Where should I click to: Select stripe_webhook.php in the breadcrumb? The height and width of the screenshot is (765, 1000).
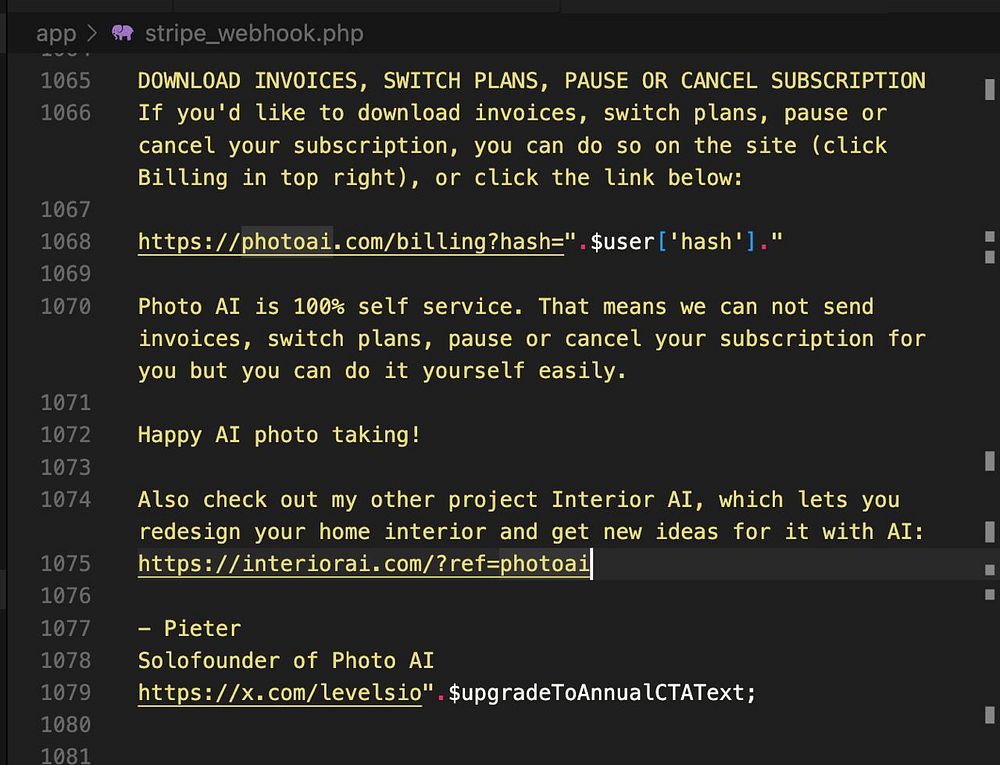coord(254,33)
